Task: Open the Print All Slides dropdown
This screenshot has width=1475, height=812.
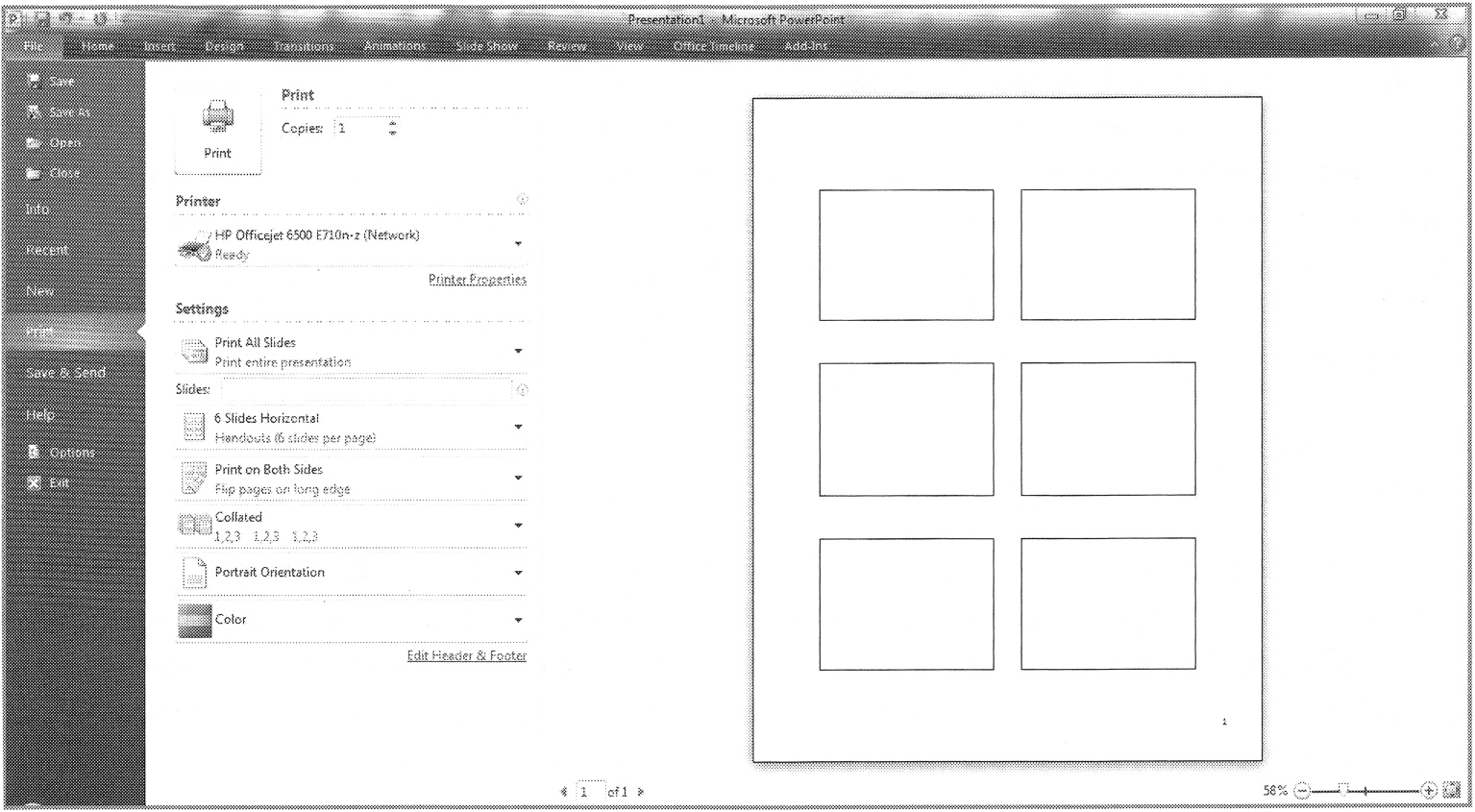Action: coord(352,352)
